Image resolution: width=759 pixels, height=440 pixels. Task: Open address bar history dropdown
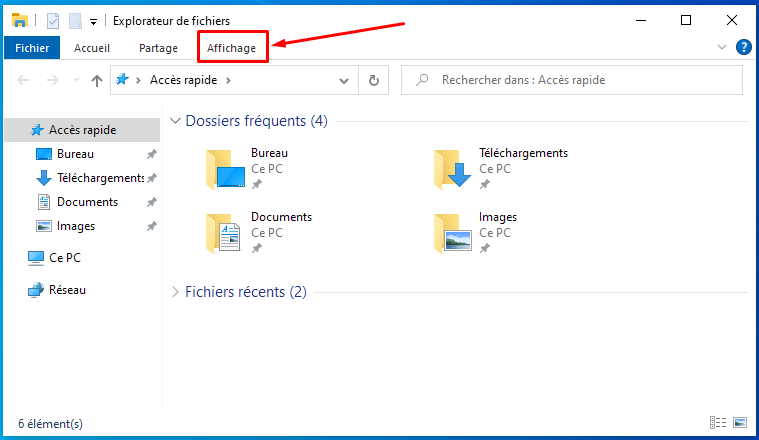[344, 80]
